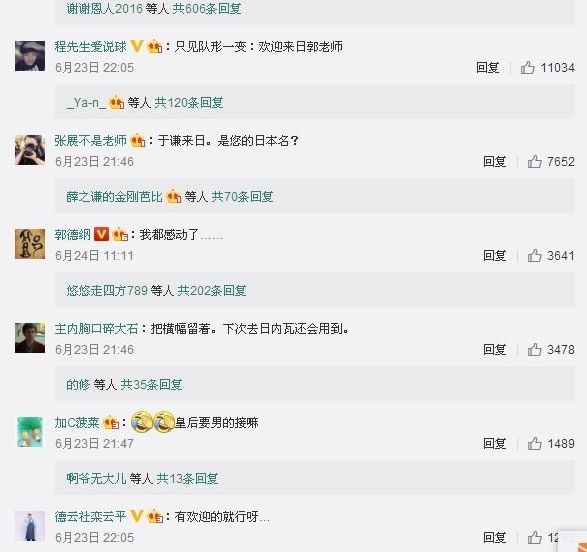Click thumbs-up icon next to 3478
Screen dimensions: 587x552
pyautogui.click(x=535, y=350)
